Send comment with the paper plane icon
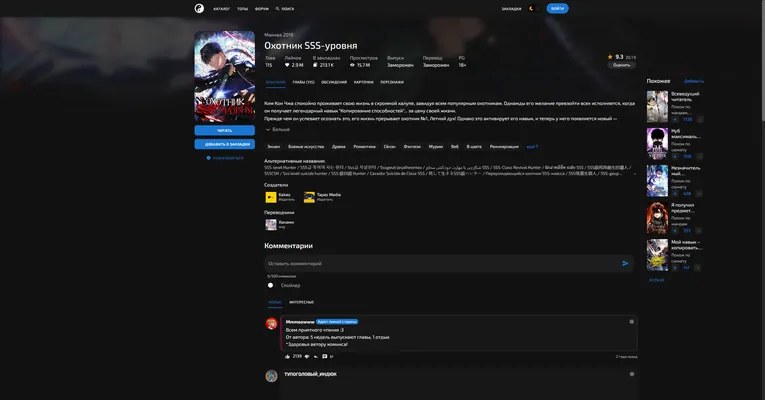The height and width of the screenshot is (400, 765). (x=625, y=263)
